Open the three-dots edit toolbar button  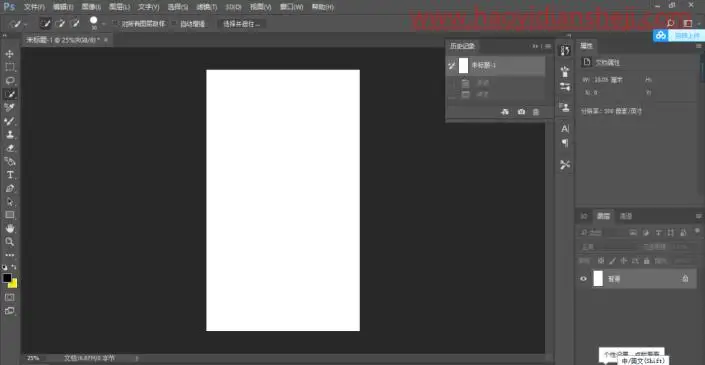tap(9, 255)
